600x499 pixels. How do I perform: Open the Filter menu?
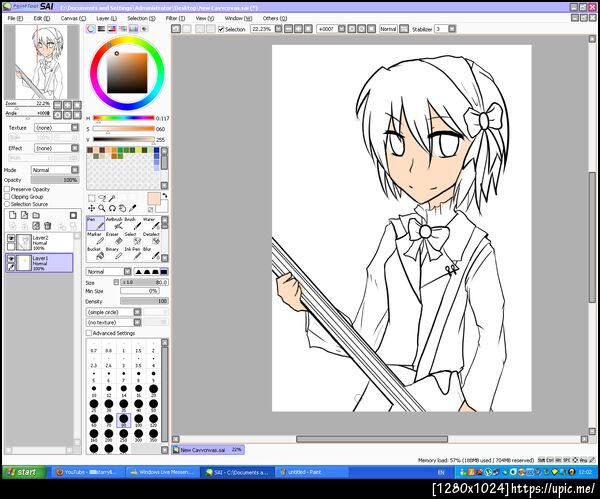[x=175, y=18]
